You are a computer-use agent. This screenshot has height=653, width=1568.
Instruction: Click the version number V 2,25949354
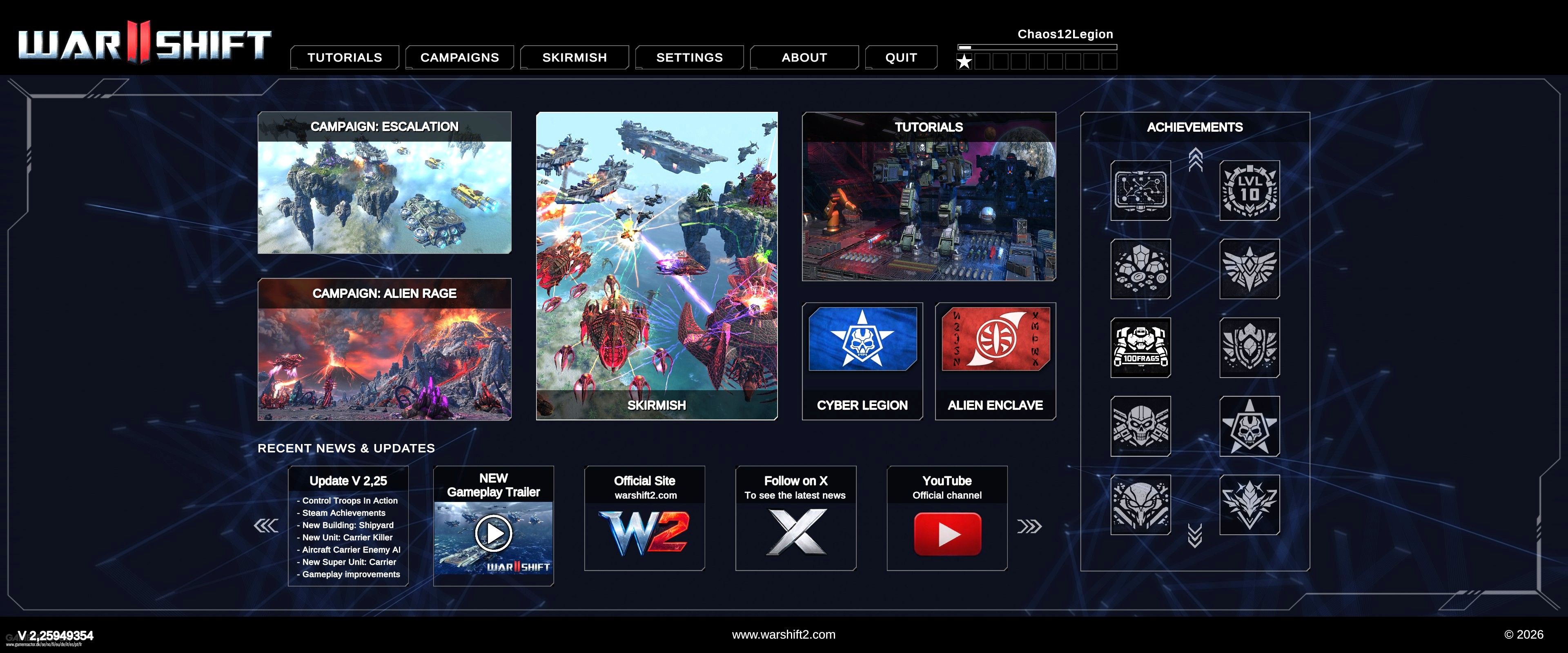point(56,635)
